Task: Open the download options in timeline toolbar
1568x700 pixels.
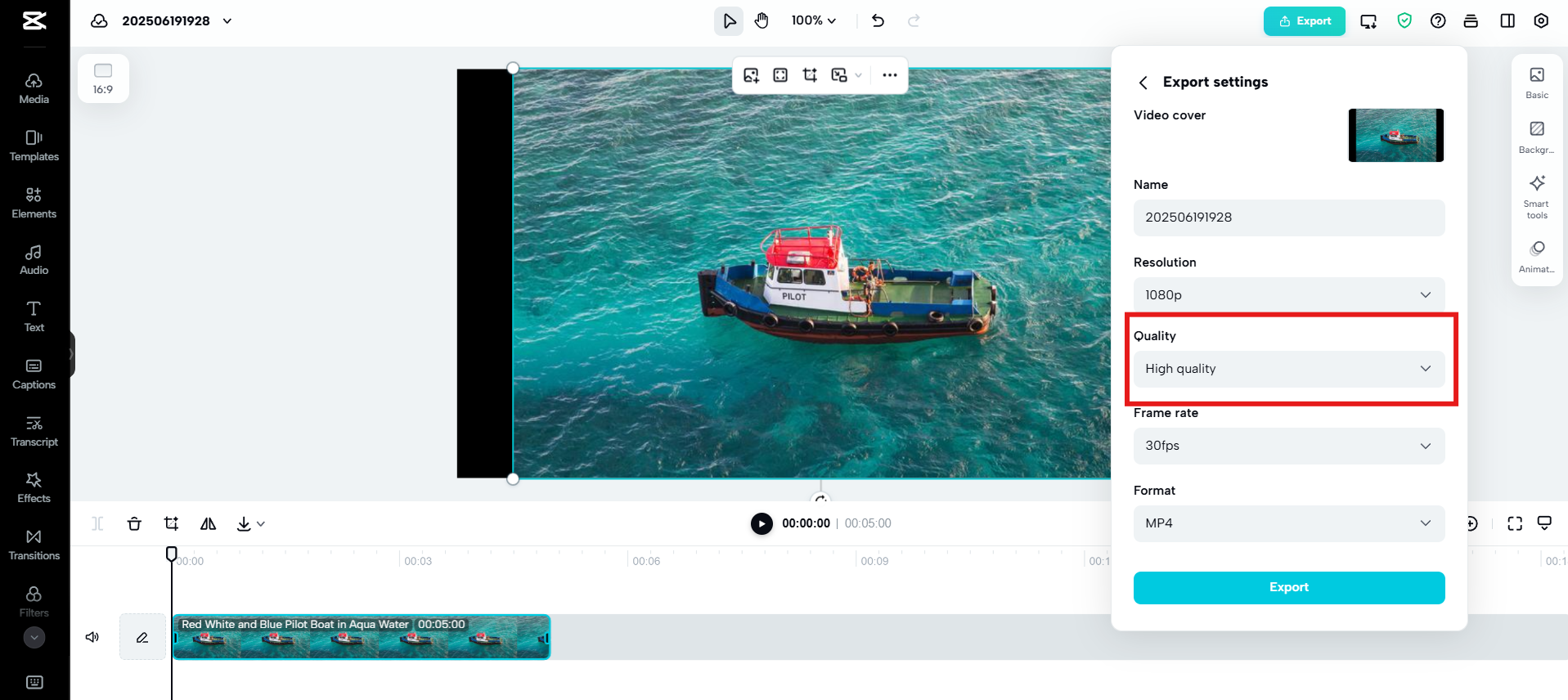Action: 250,523
